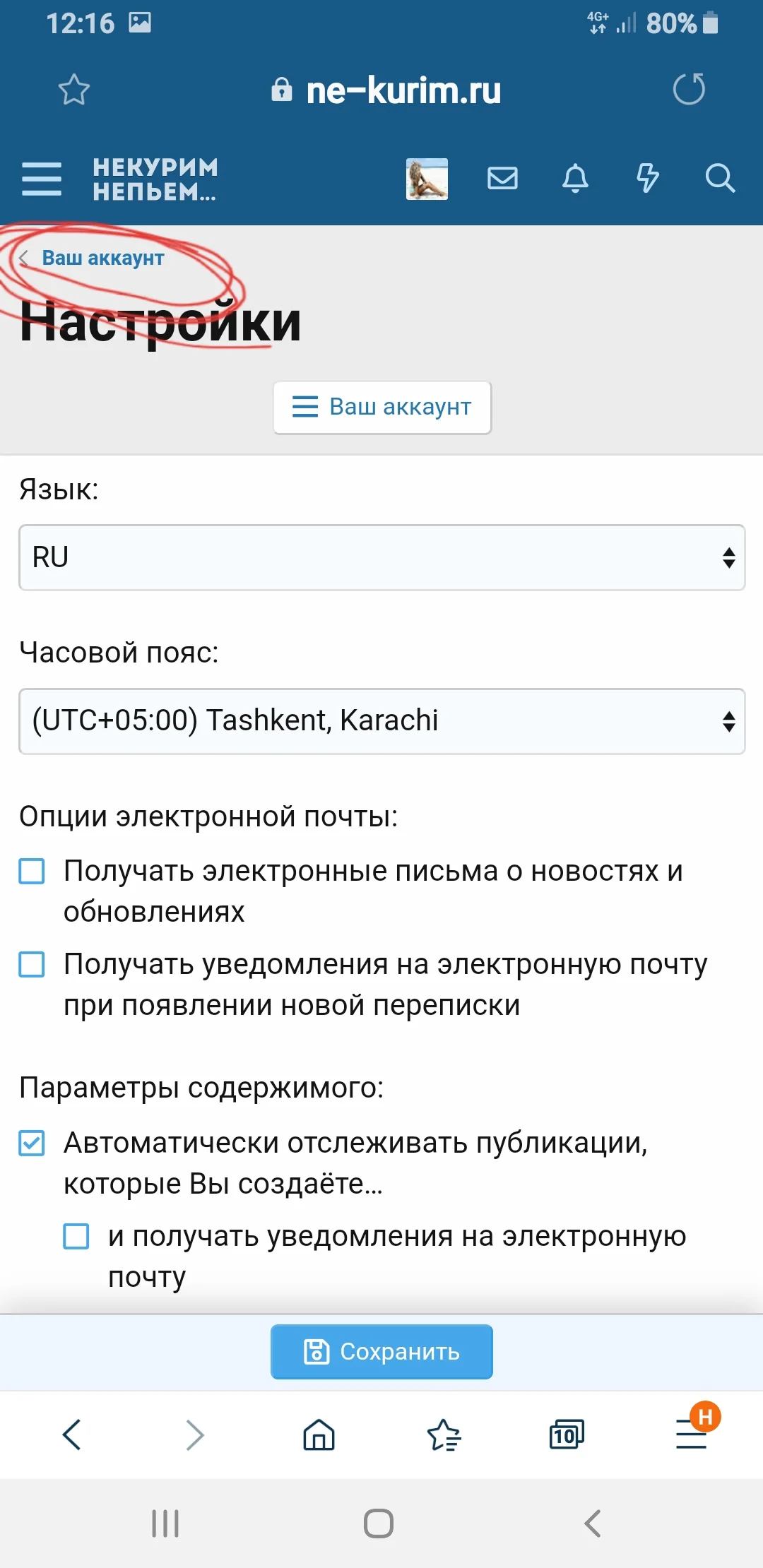Enable emails about news and updates
This screenshot has height=1568, width=763.
click(32, 871)
